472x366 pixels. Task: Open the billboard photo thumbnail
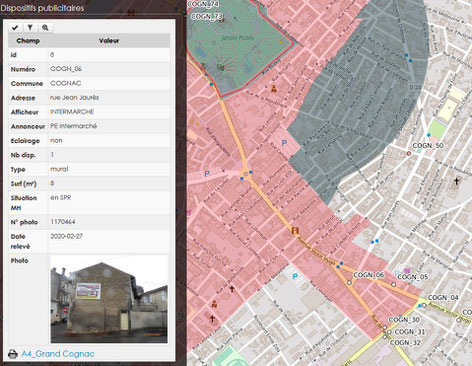(109, 299)
